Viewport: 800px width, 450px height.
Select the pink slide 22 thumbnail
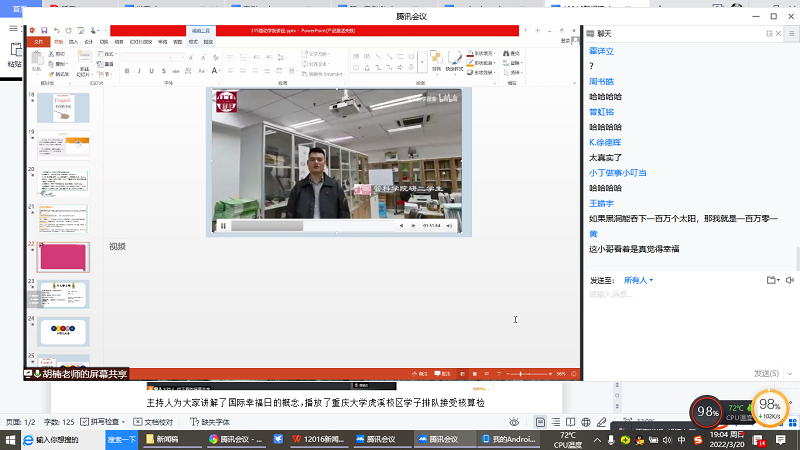63,257
